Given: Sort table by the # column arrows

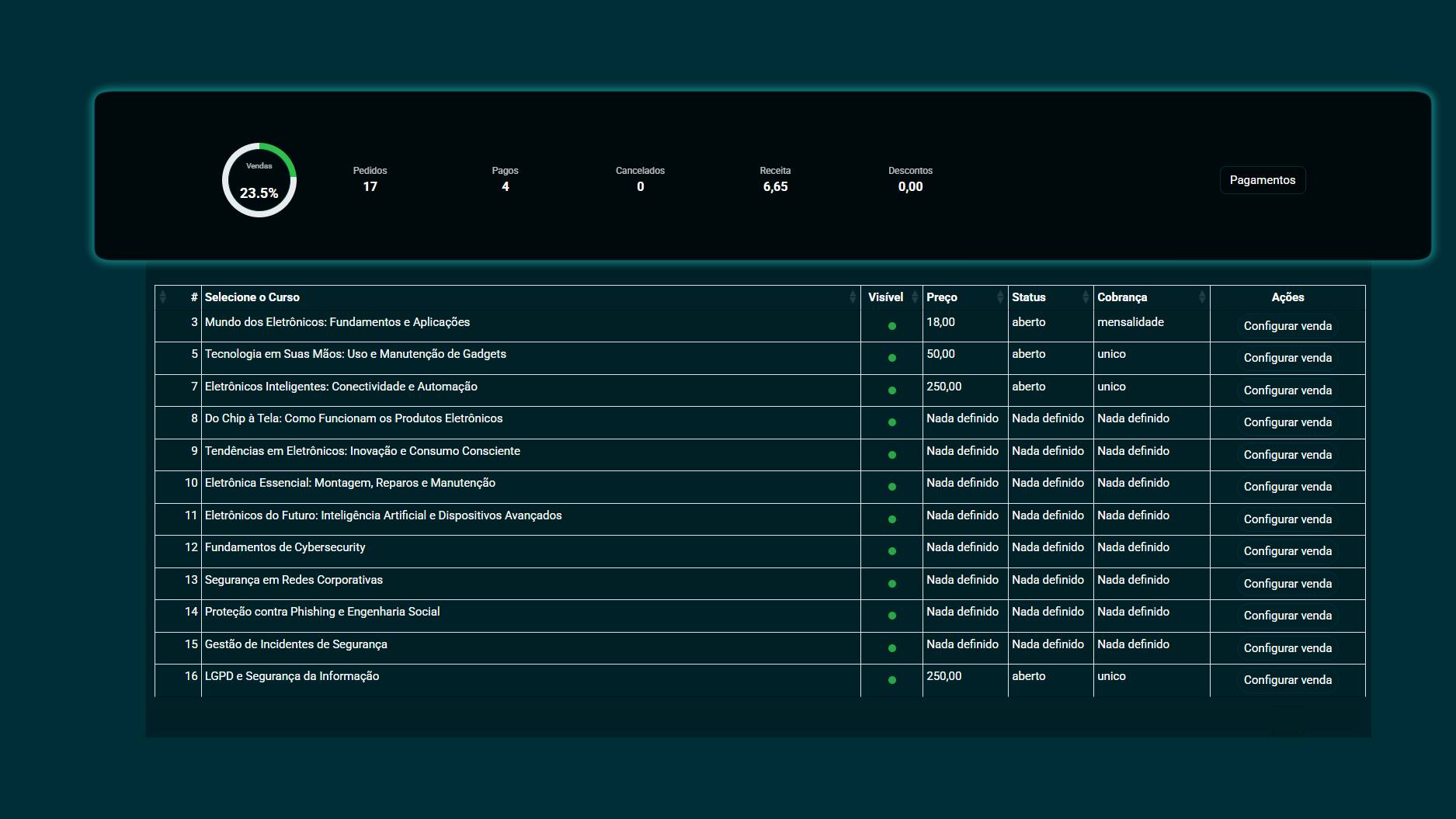Looking at the screenshot, I should click(163, 297).
